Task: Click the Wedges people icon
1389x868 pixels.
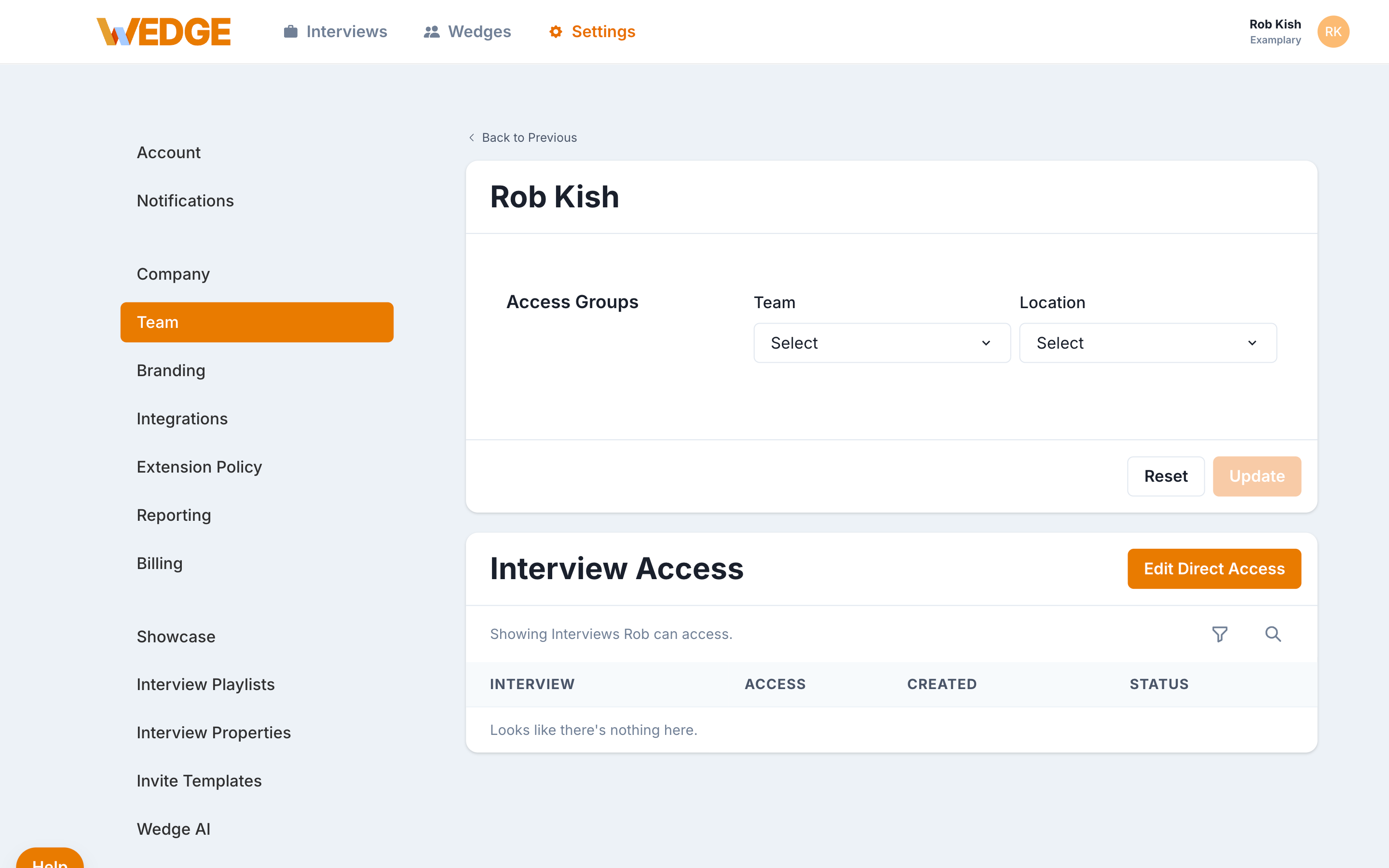Action: [431, 31]
